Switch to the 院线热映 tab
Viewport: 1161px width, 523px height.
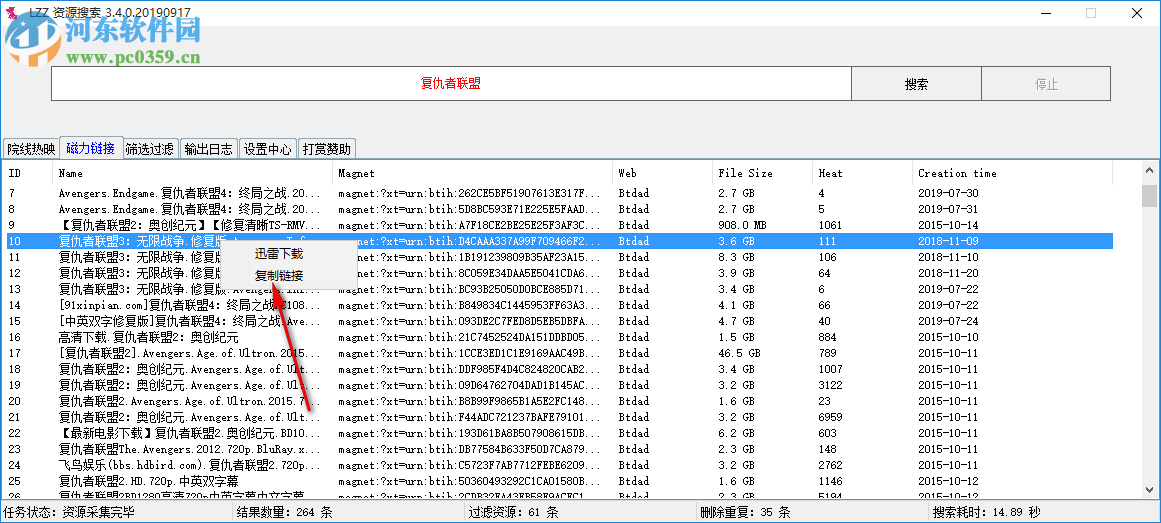(x=31, y=149)
